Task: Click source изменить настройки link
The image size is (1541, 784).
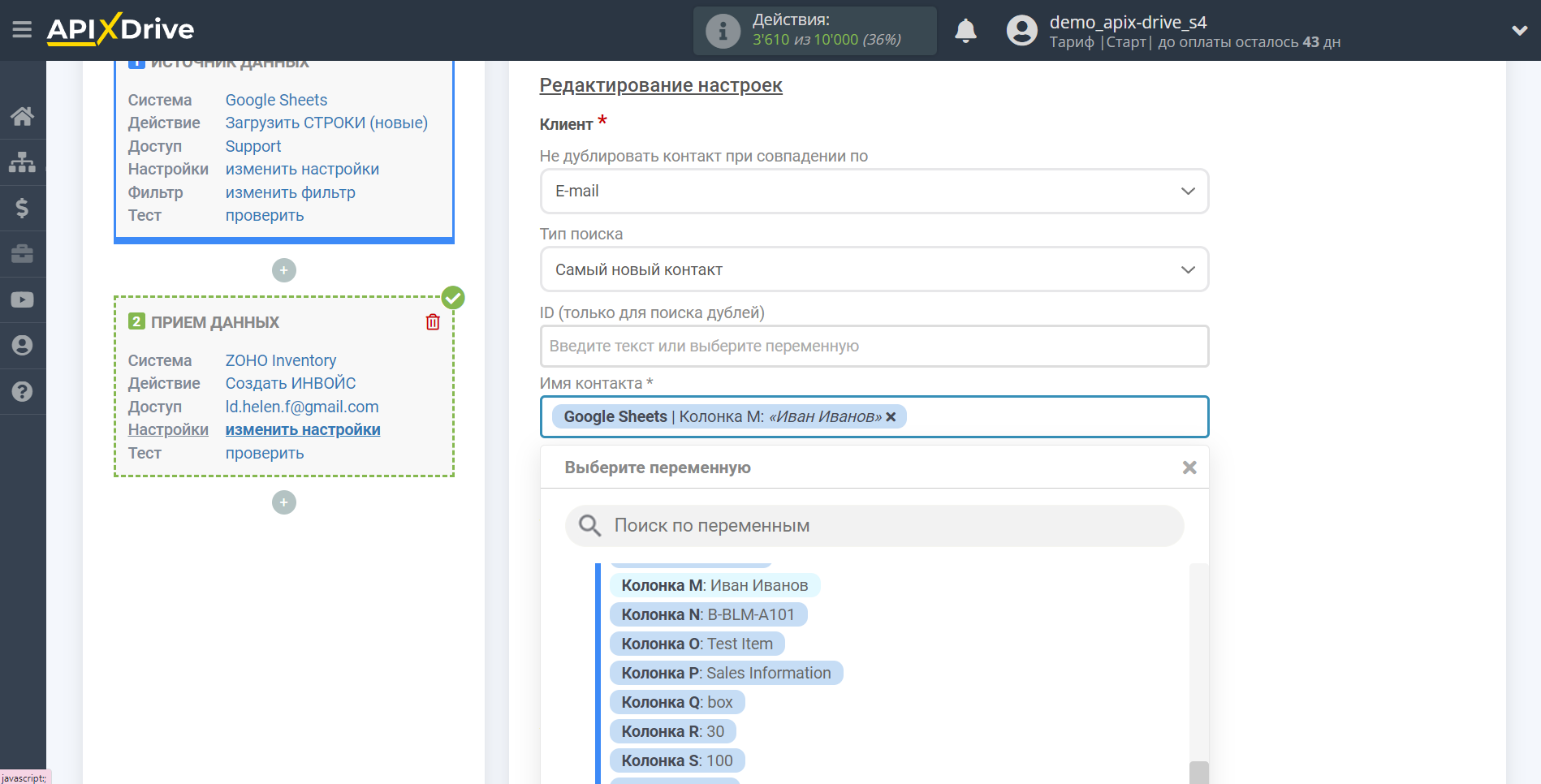Action: (x=302, y=169)
